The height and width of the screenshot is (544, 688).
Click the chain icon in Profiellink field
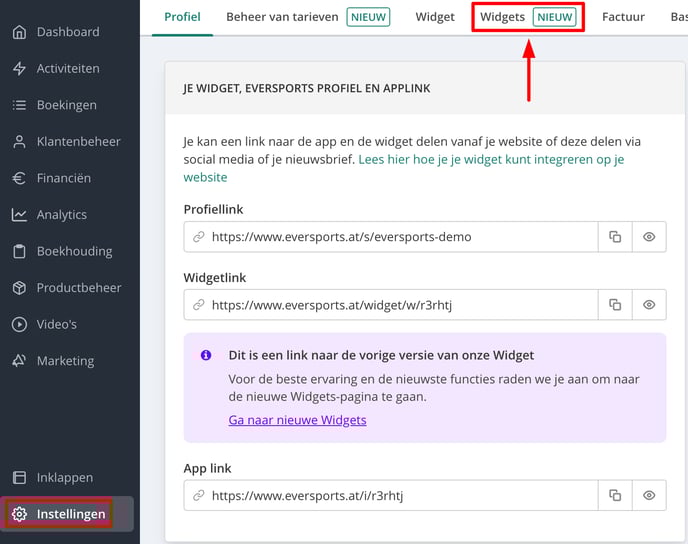pos(199,237)
